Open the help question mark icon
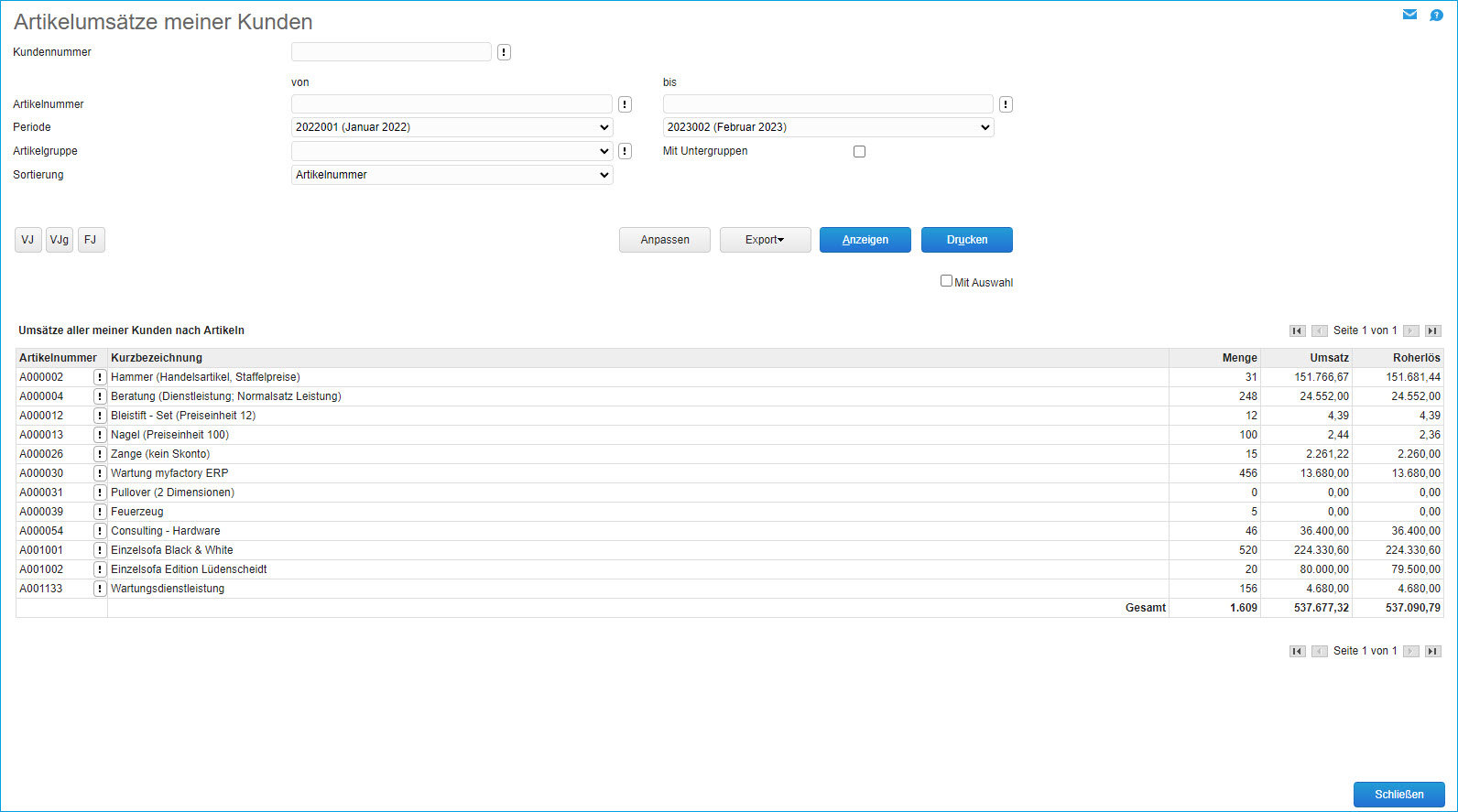This screenshot has width=1458, height=812. click(1436, 15)
